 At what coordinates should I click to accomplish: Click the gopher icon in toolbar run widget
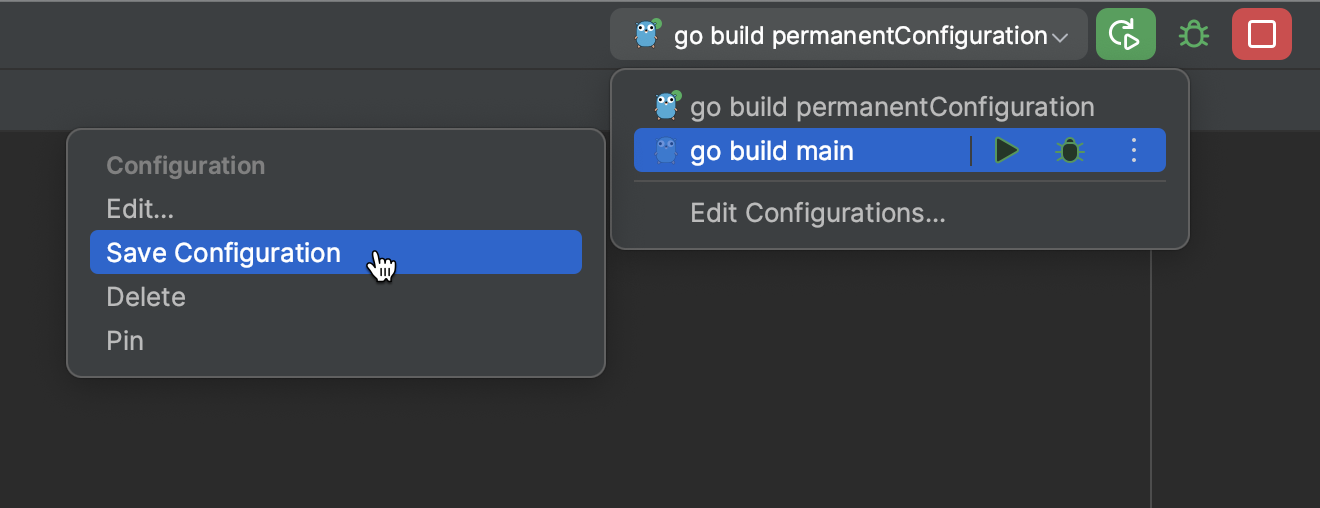pyautogui.click(x=648, y=35)
